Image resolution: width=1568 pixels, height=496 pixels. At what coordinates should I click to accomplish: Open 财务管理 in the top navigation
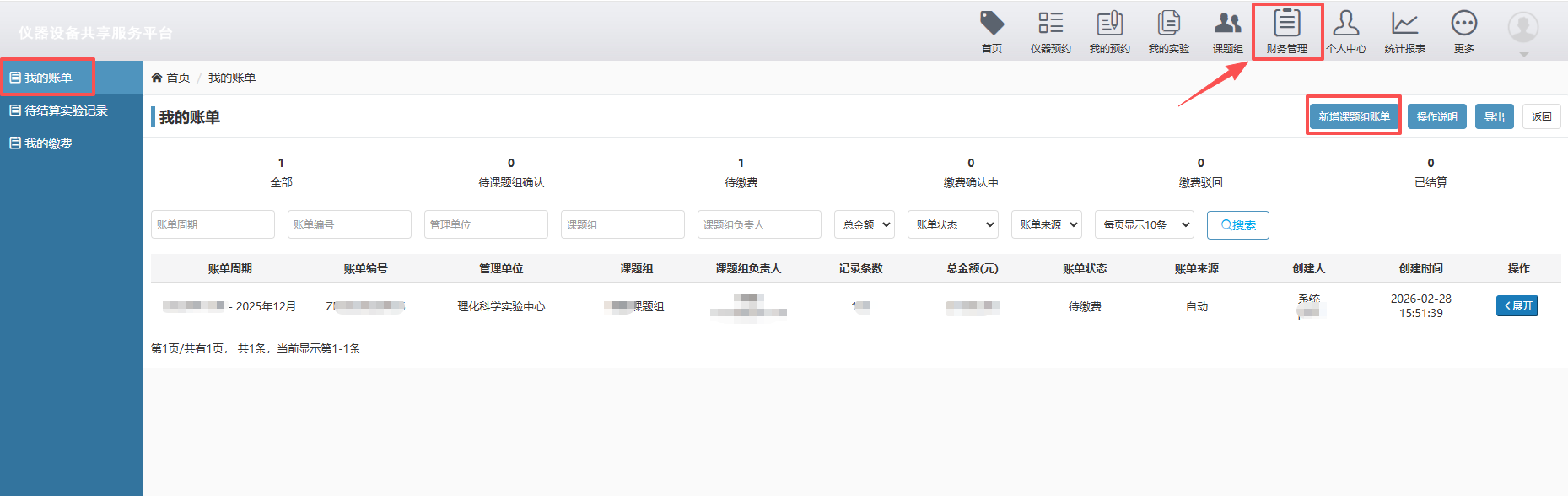click(1286, 24)
